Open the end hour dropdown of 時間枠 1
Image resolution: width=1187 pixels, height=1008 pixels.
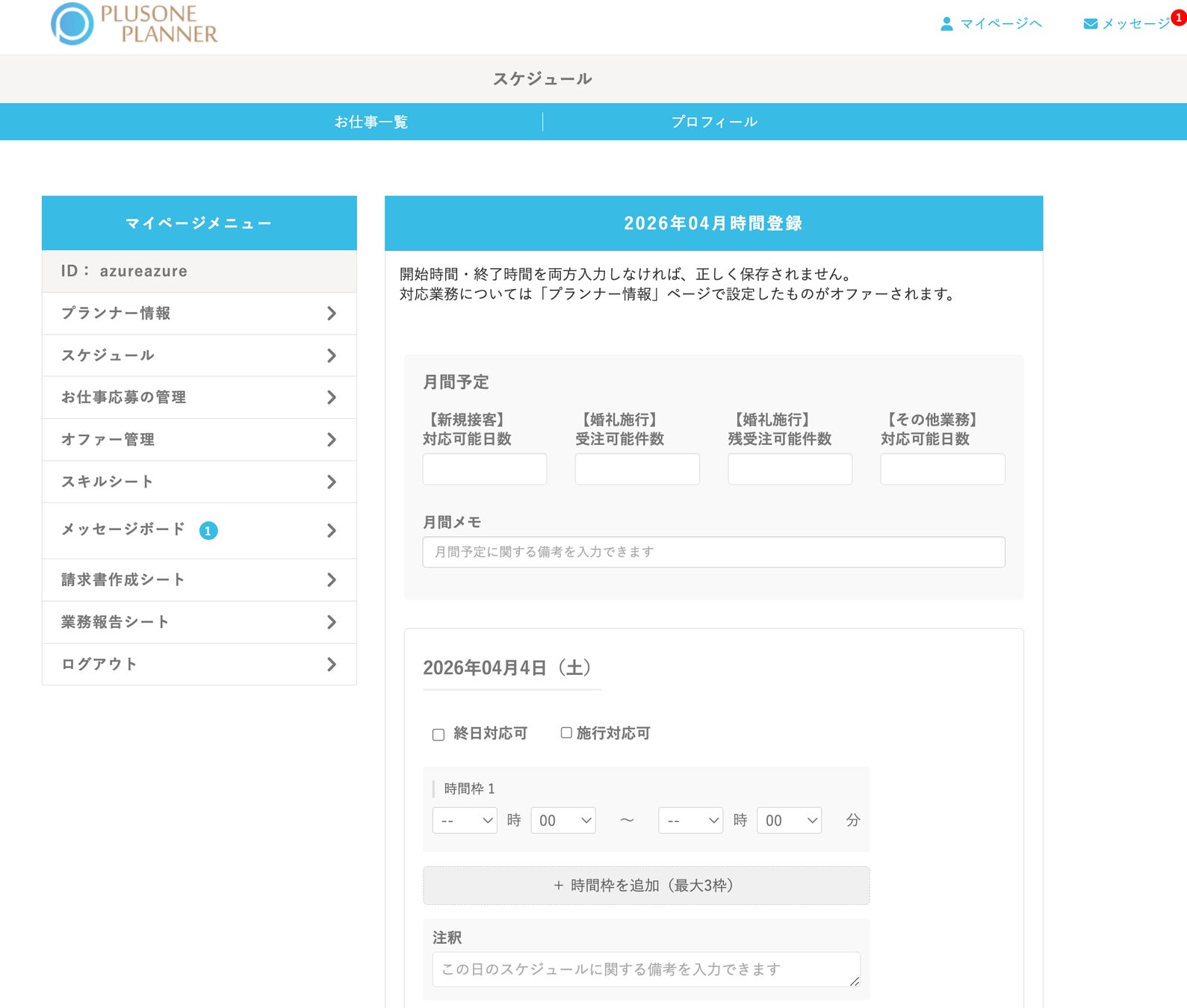691,821
